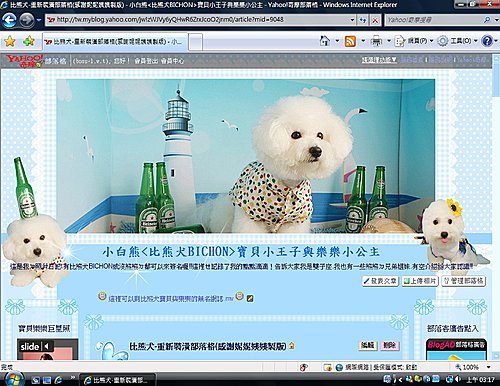Open the underlined dropdown in the Yahoo header bar
This screenshot has height=386, width=500.
click(379, 60)
